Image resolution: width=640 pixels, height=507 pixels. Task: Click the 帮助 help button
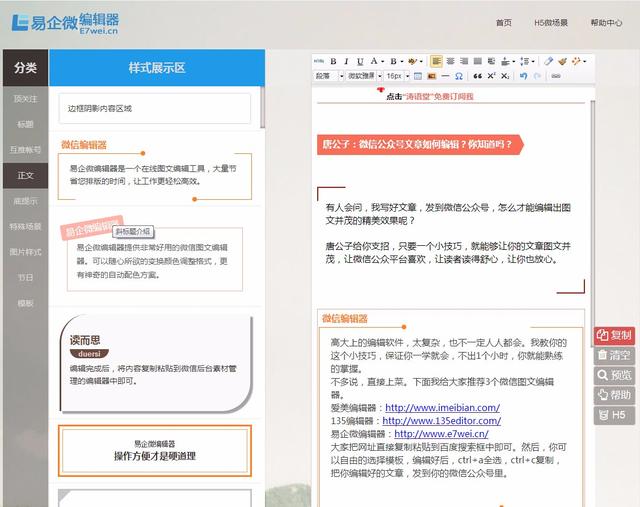click(x=614, y=395)
